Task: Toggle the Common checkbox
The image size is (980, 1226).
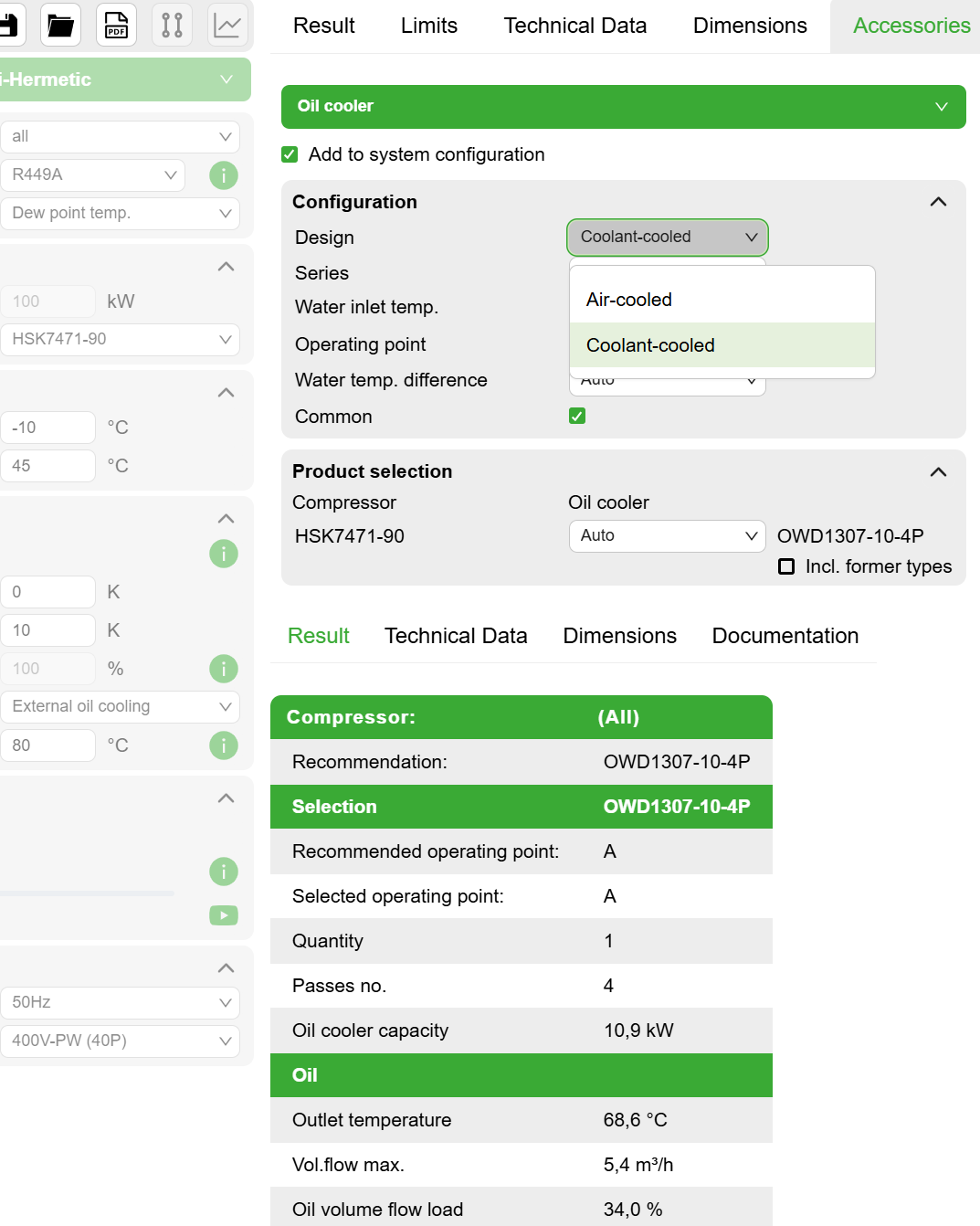Action: [577, 417]
